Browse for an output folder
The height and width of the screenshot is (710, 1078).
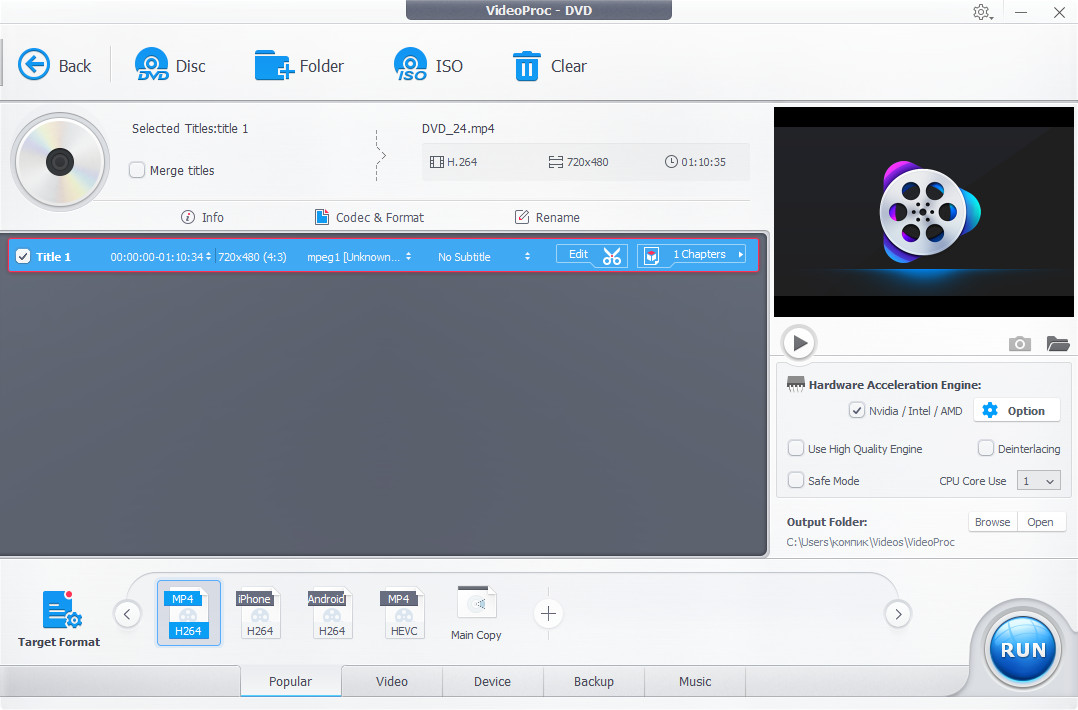(992, 522)
